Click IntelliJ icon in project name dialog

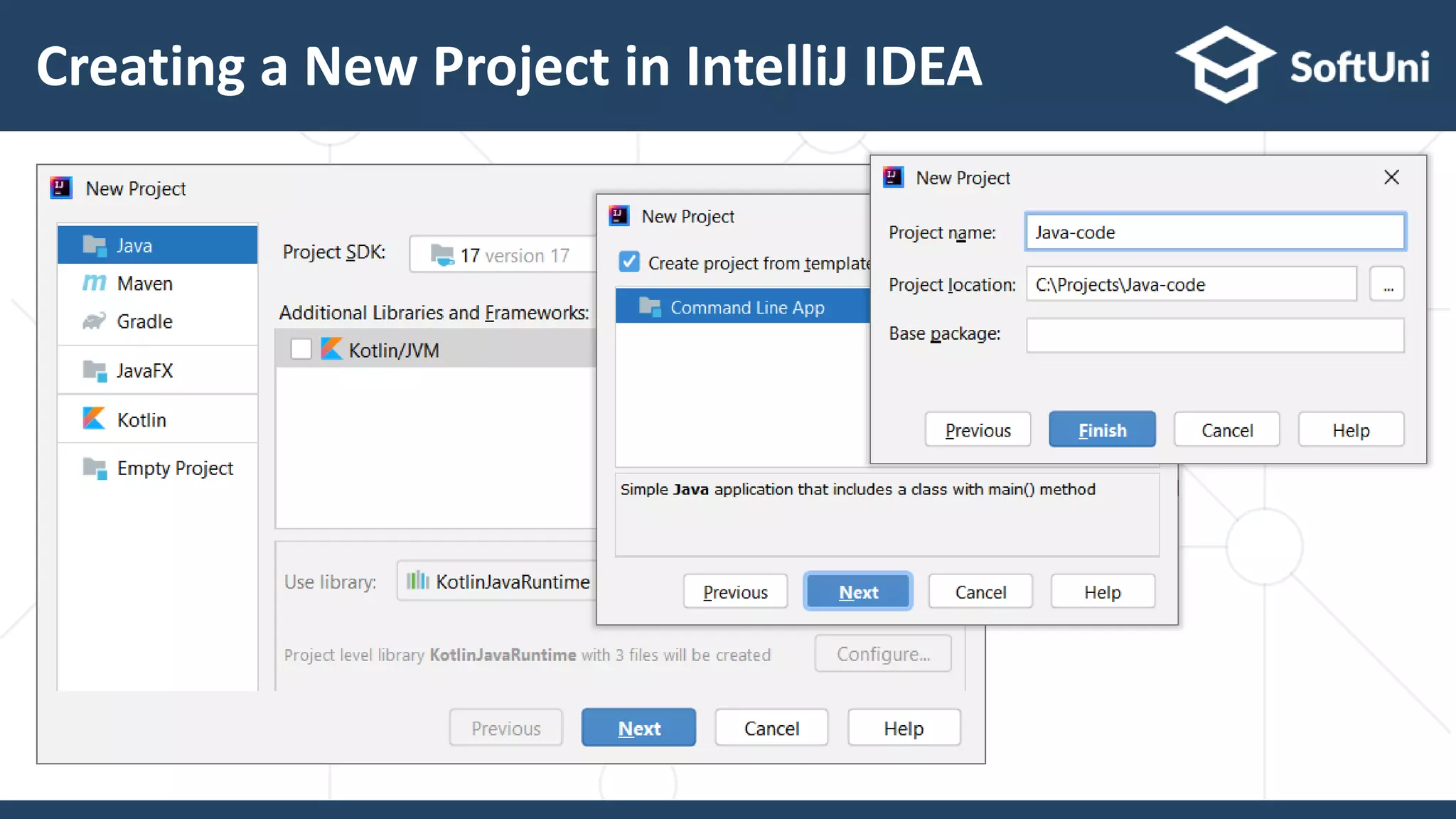893,177
